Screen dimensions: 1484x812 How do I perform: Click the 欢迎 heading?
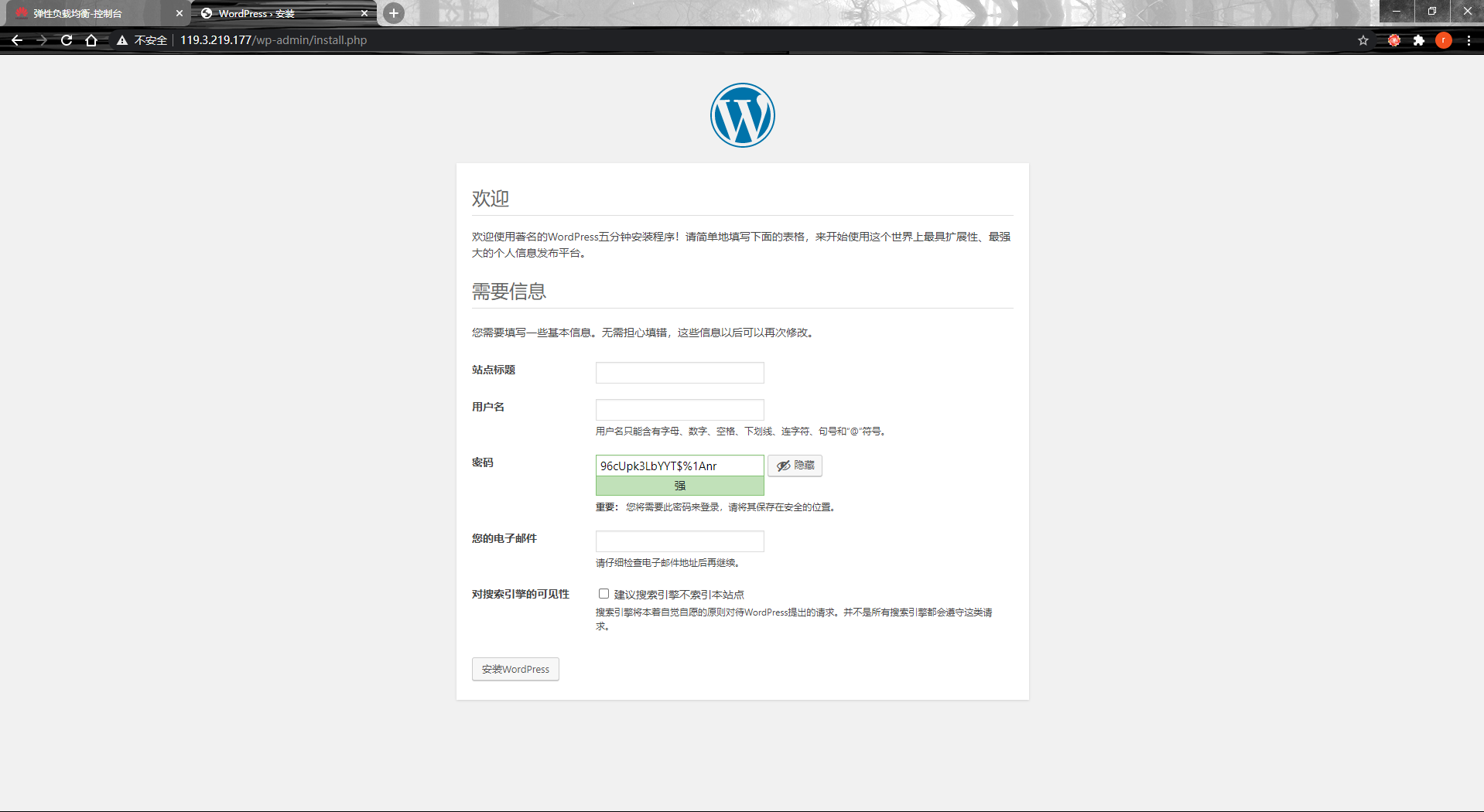(x=491, y=199)
